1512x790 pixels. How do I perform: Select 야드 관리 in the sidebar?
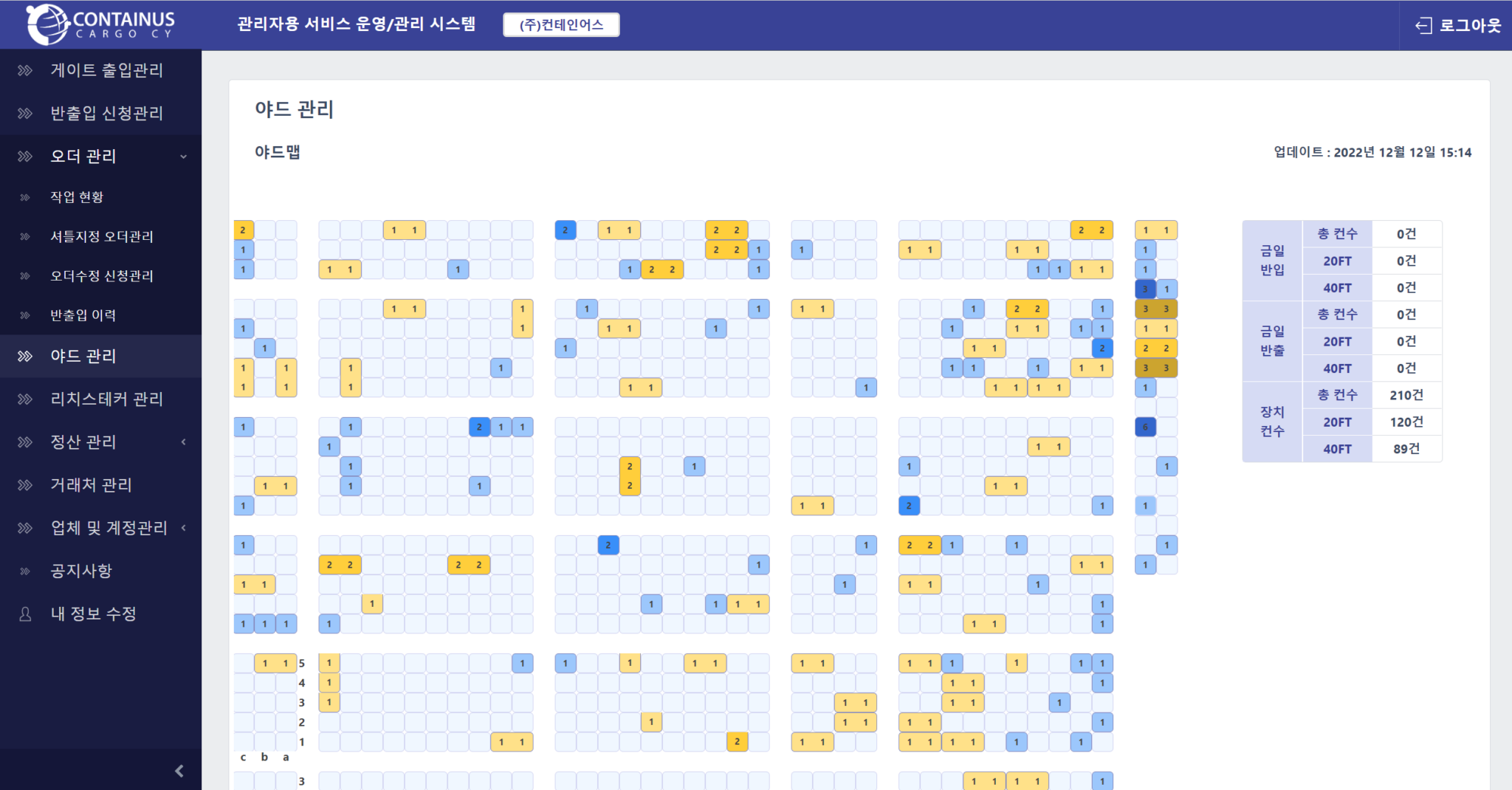[83, 357]
